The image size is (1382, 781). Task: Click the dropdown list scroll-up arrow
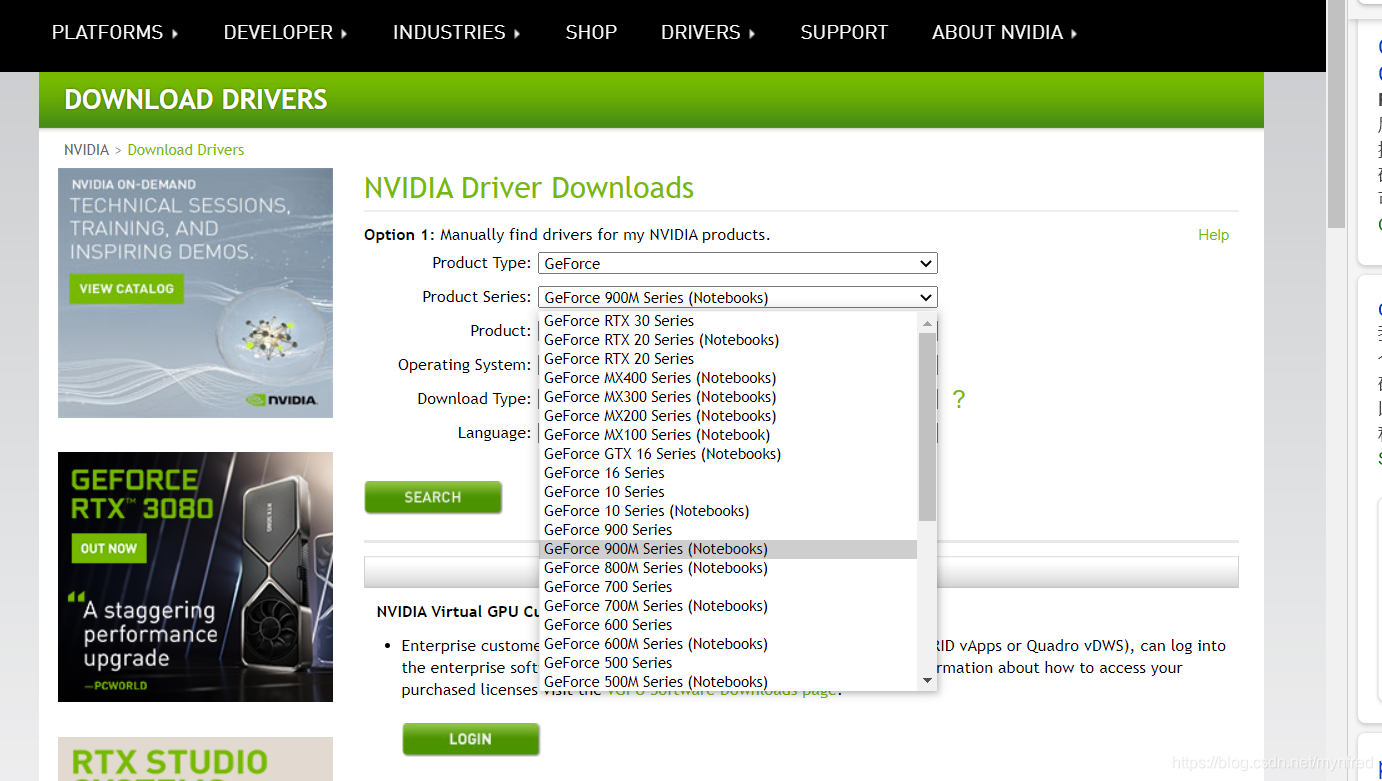point(927,322)
